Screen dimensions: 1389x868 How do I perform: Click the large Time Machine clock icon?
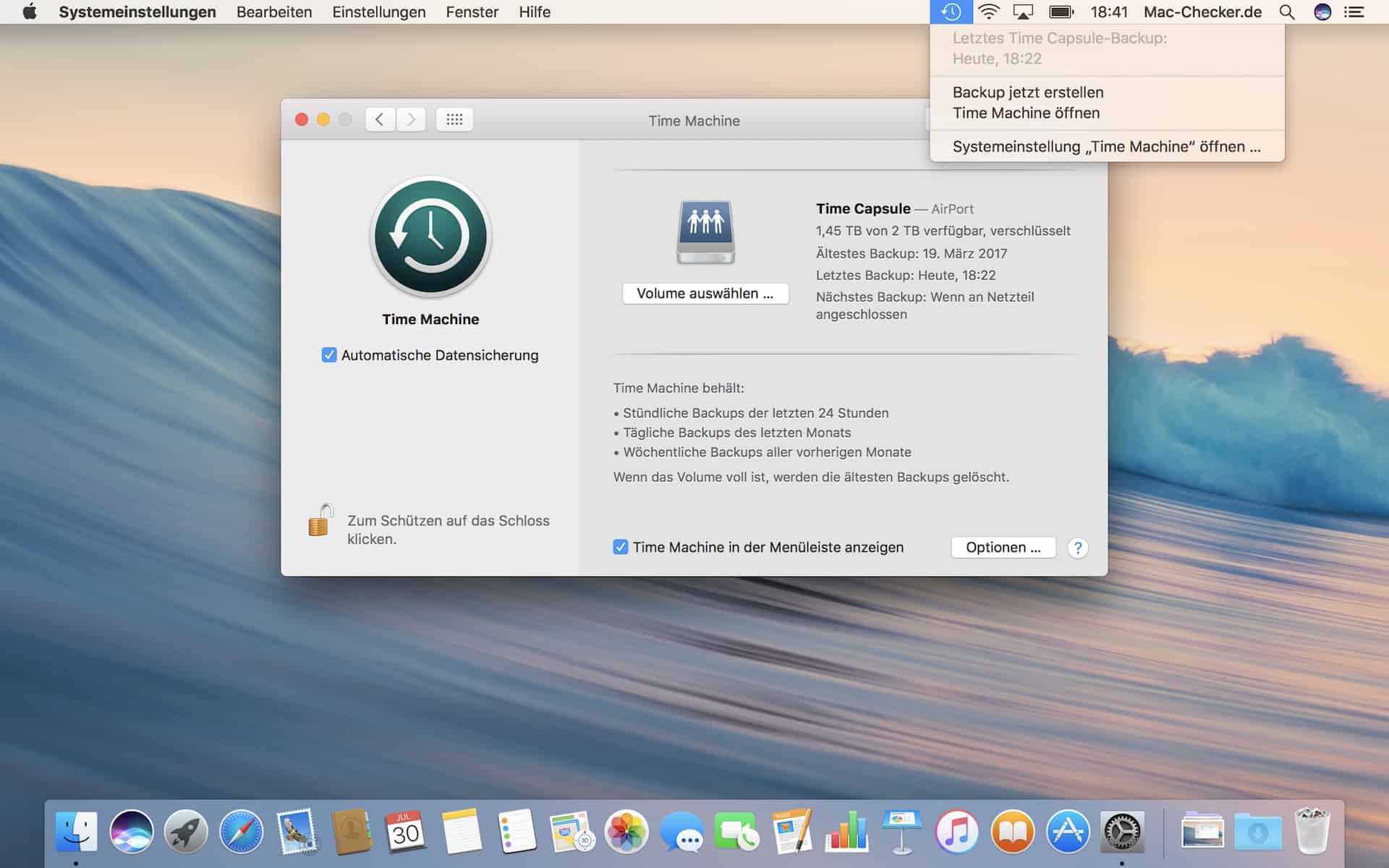pos(430,237)
